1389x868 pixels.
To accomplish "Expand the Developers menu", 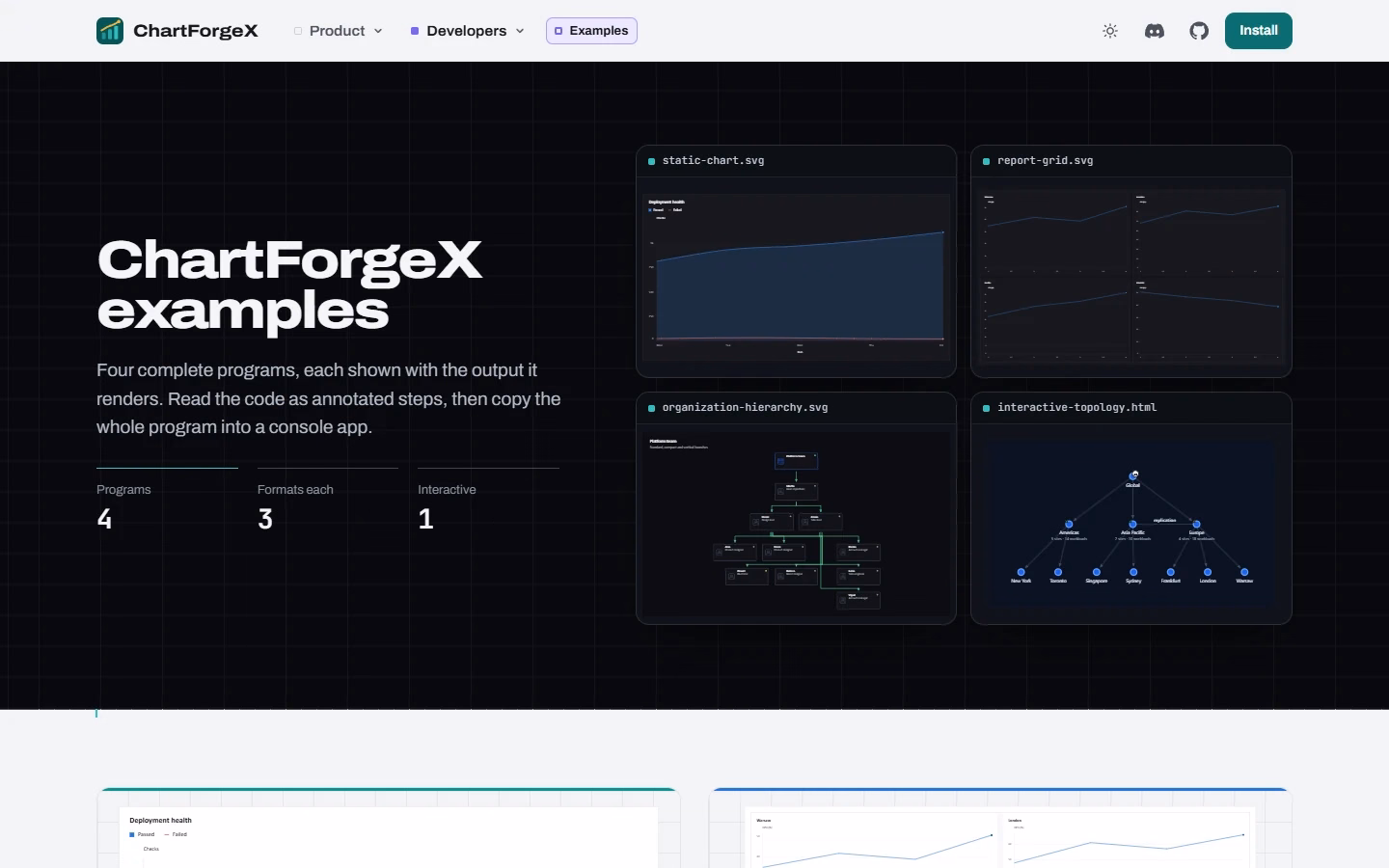I will click(468, 31).
